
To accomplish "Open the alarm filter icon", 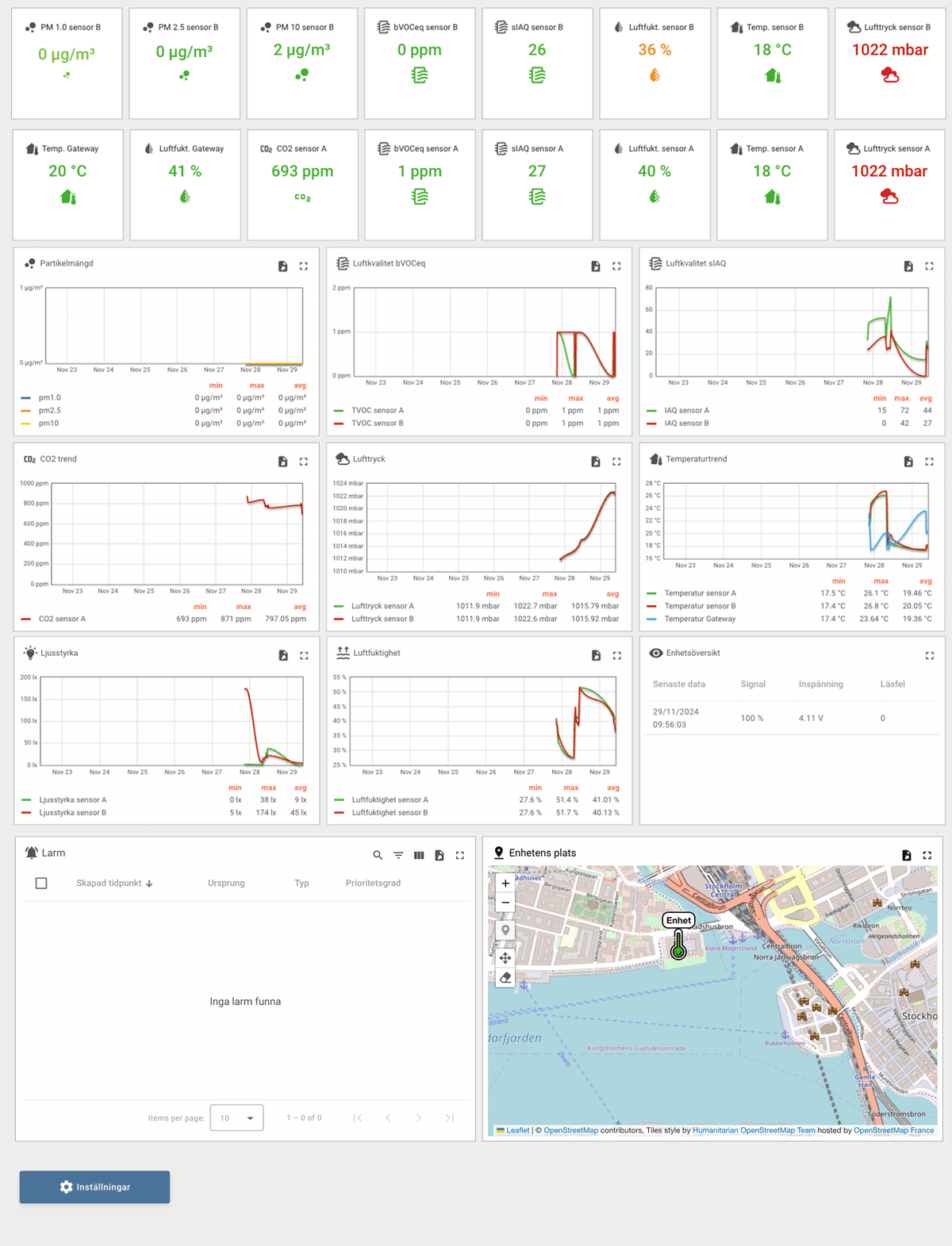I will [398, 855].
